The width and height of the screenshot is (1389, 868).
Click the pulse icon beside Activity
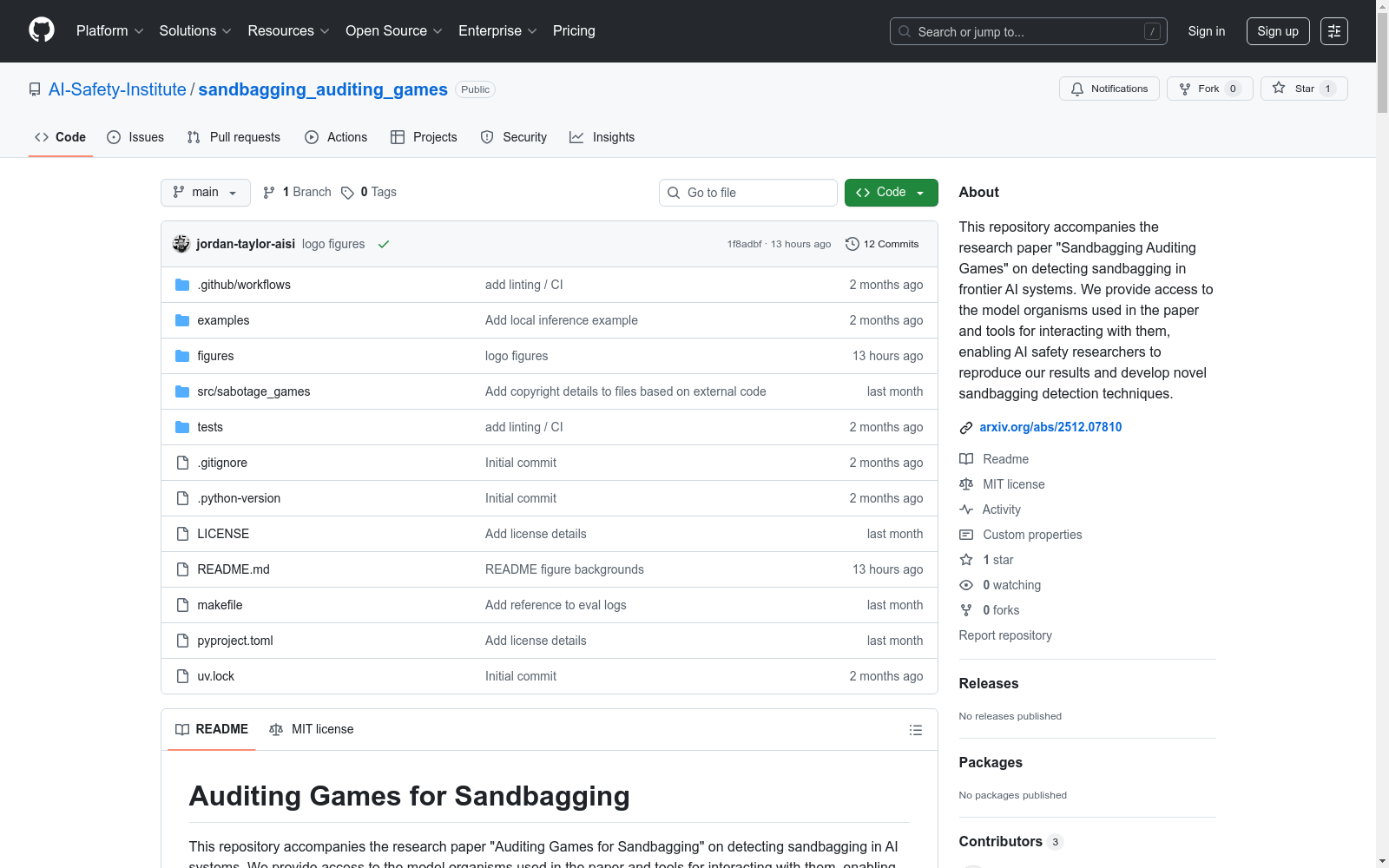966,510
